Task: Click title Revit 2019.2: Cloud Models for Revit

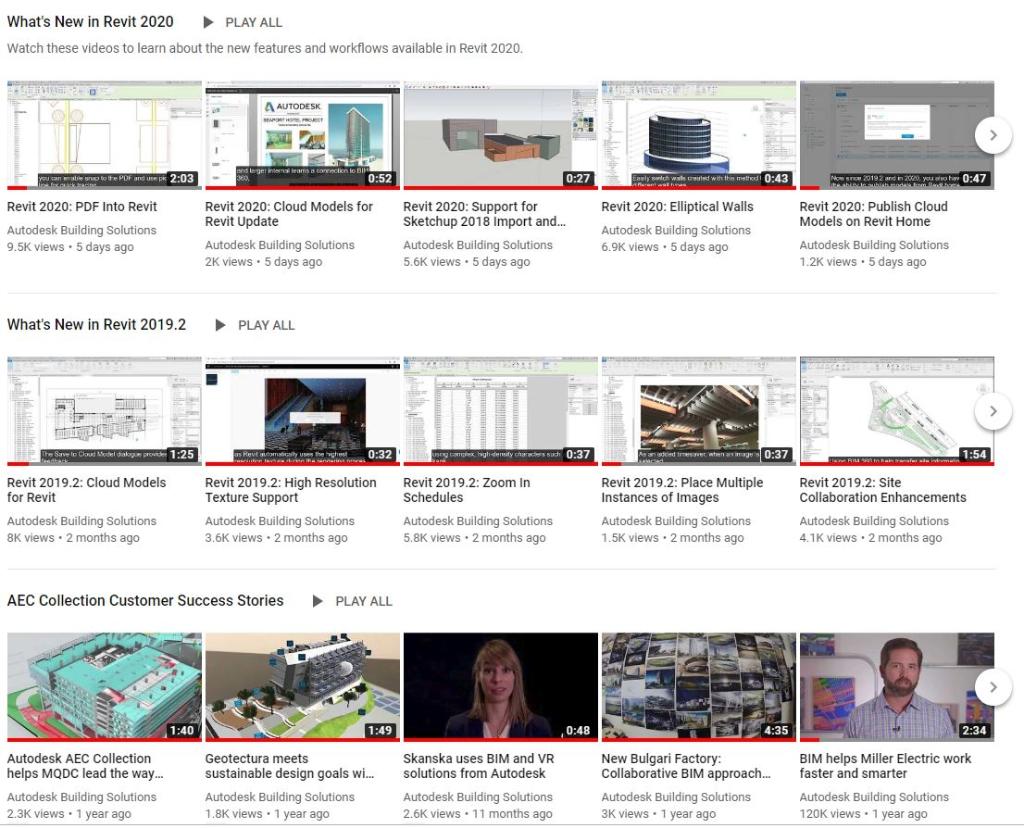Action: point(86,490)
